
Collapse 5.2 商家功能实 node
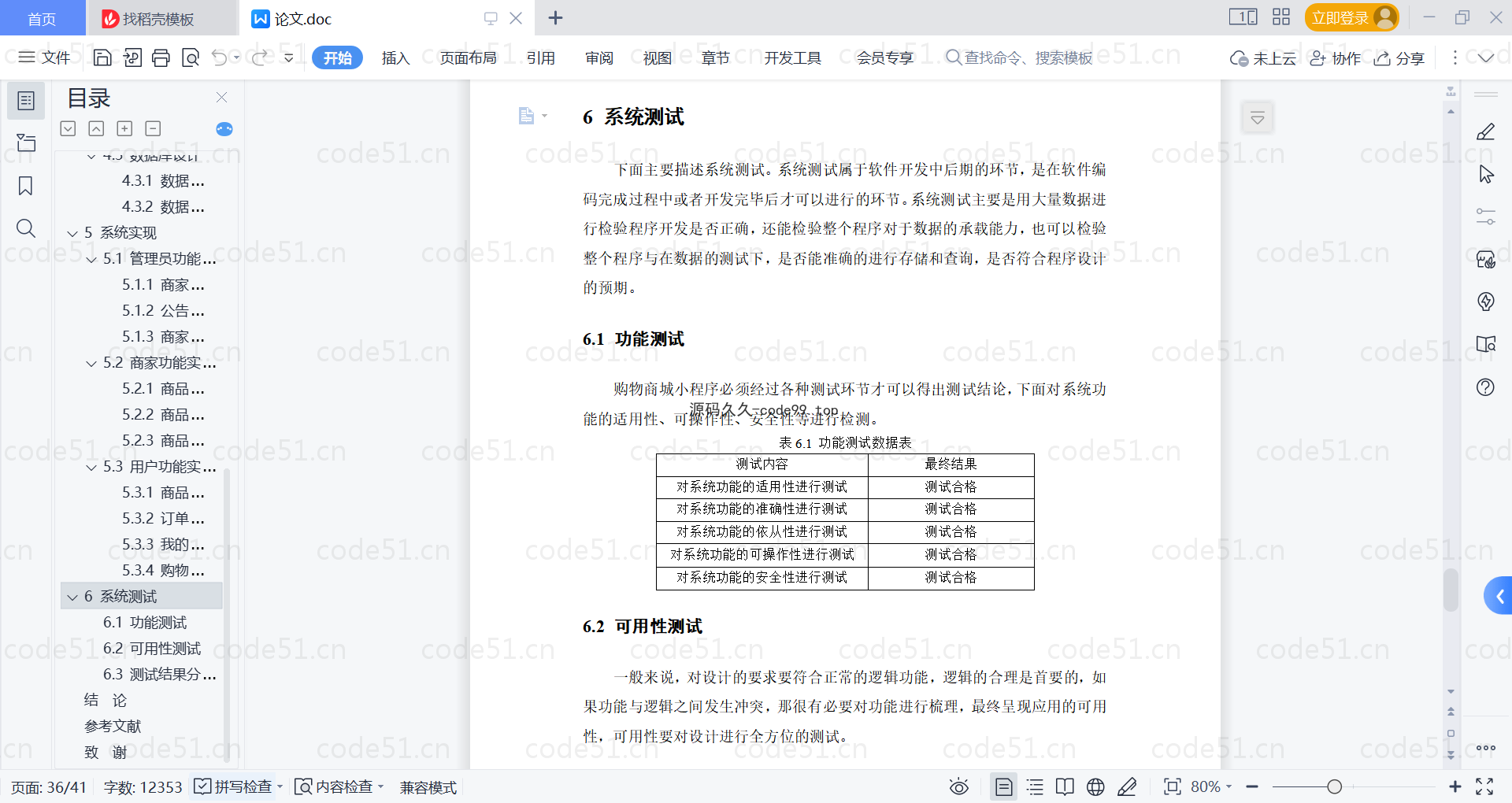(x=91, y=364)
